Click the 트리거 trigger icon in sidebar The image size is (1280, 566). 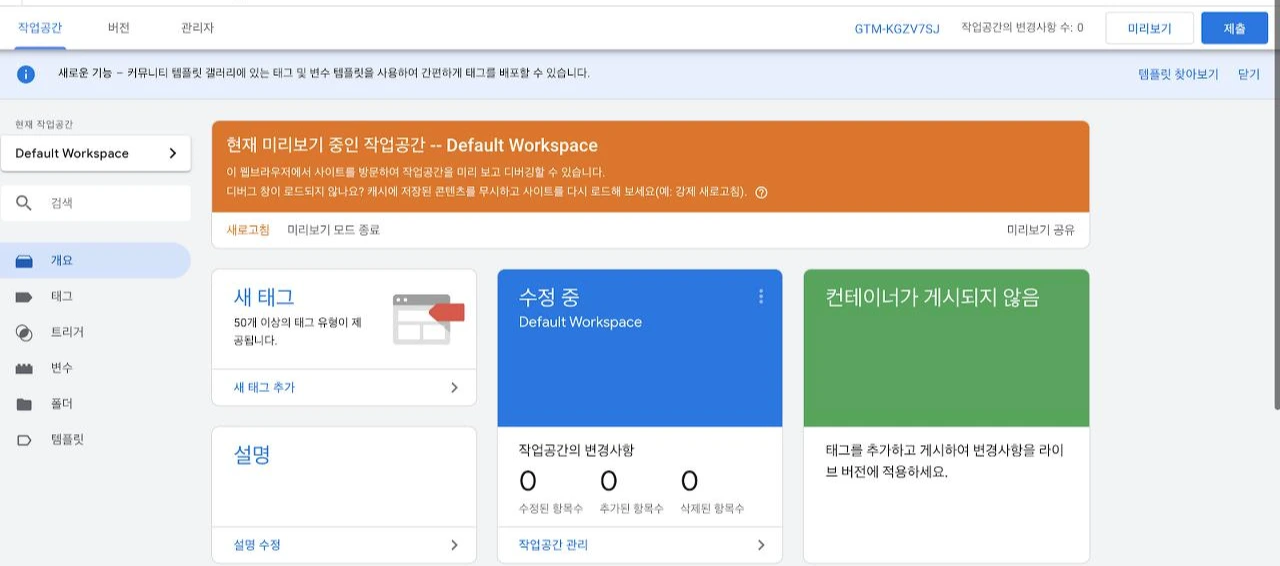click(25, 332)
